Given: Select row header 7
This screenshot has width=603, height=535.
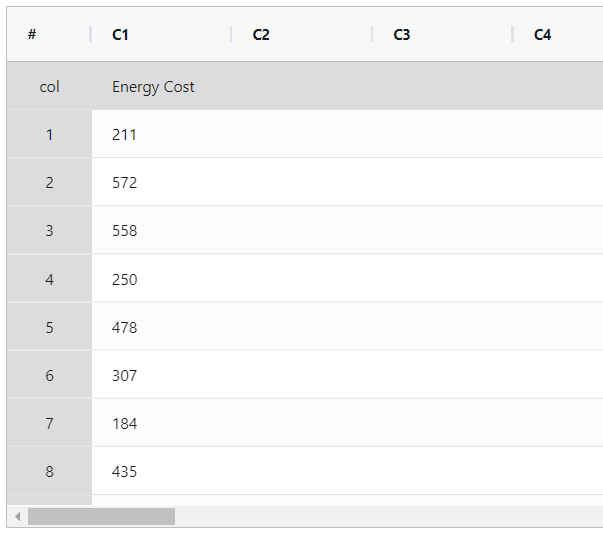Looking at the screenshot, I should [50, 423].
